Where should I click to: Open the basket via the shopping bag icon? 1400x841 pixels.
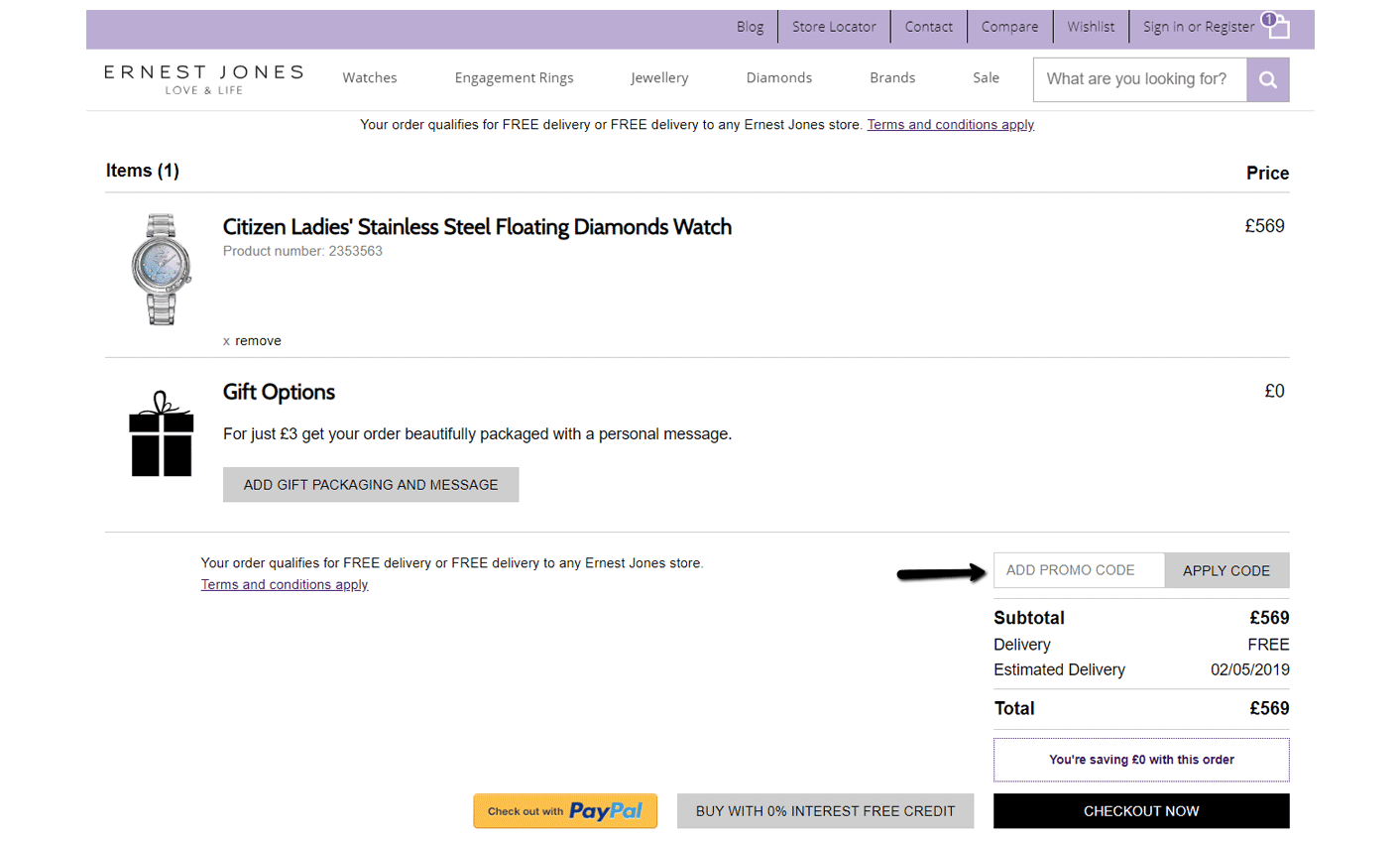pos(1278,27)
